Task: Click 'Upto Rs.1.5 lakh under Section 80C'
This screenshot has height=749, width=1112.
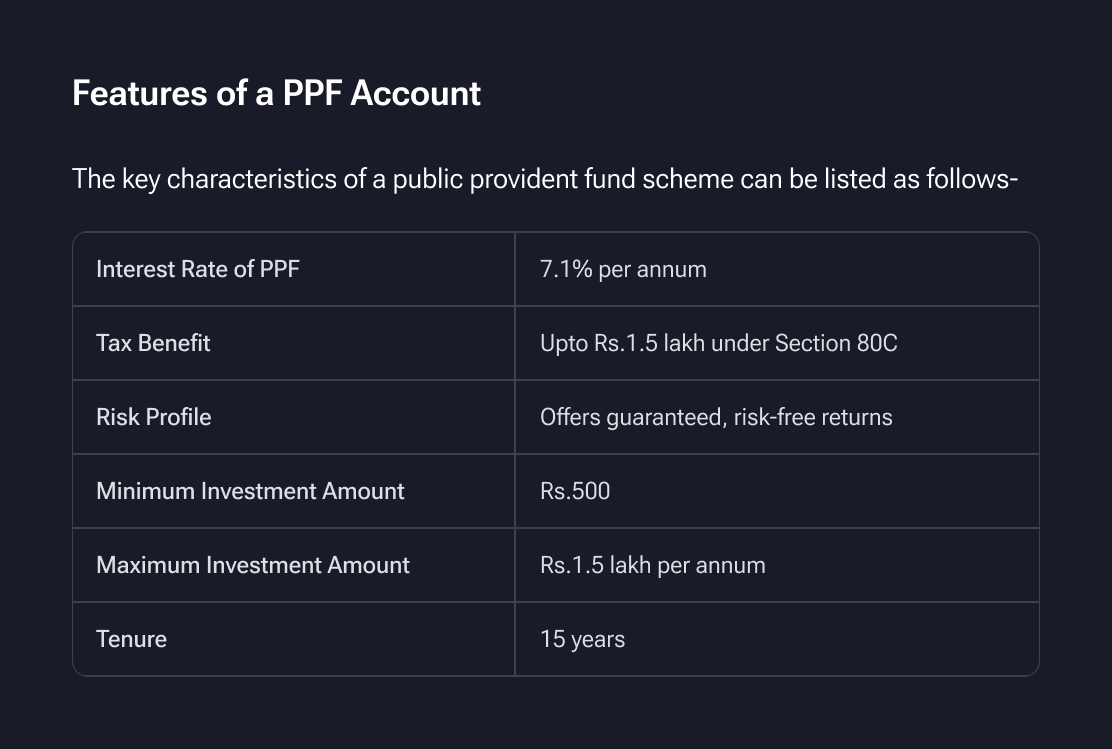Action: coord(718,343)
